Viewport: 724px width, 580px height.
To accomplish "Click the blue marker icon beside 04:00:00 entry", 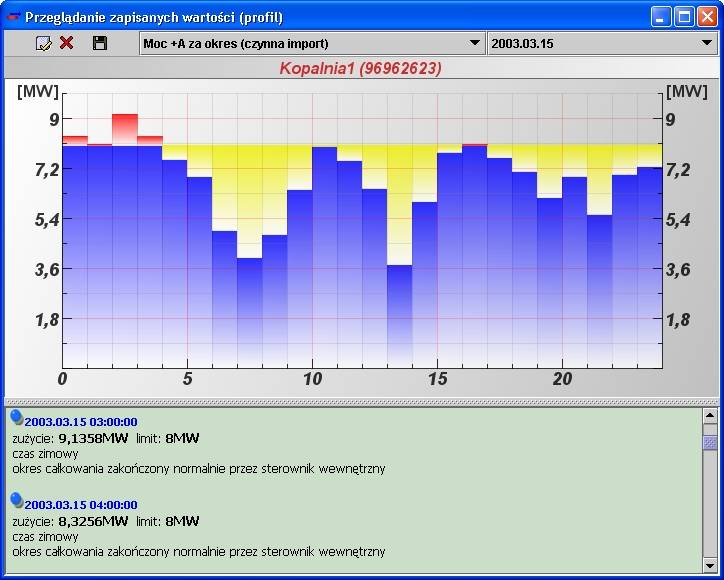I will (x=16, y=500).
